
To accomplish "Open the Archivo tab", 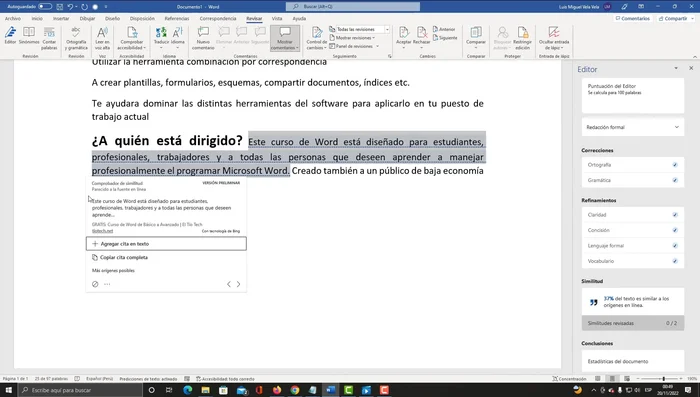I will pyautogui.click(x=13, y=19).
